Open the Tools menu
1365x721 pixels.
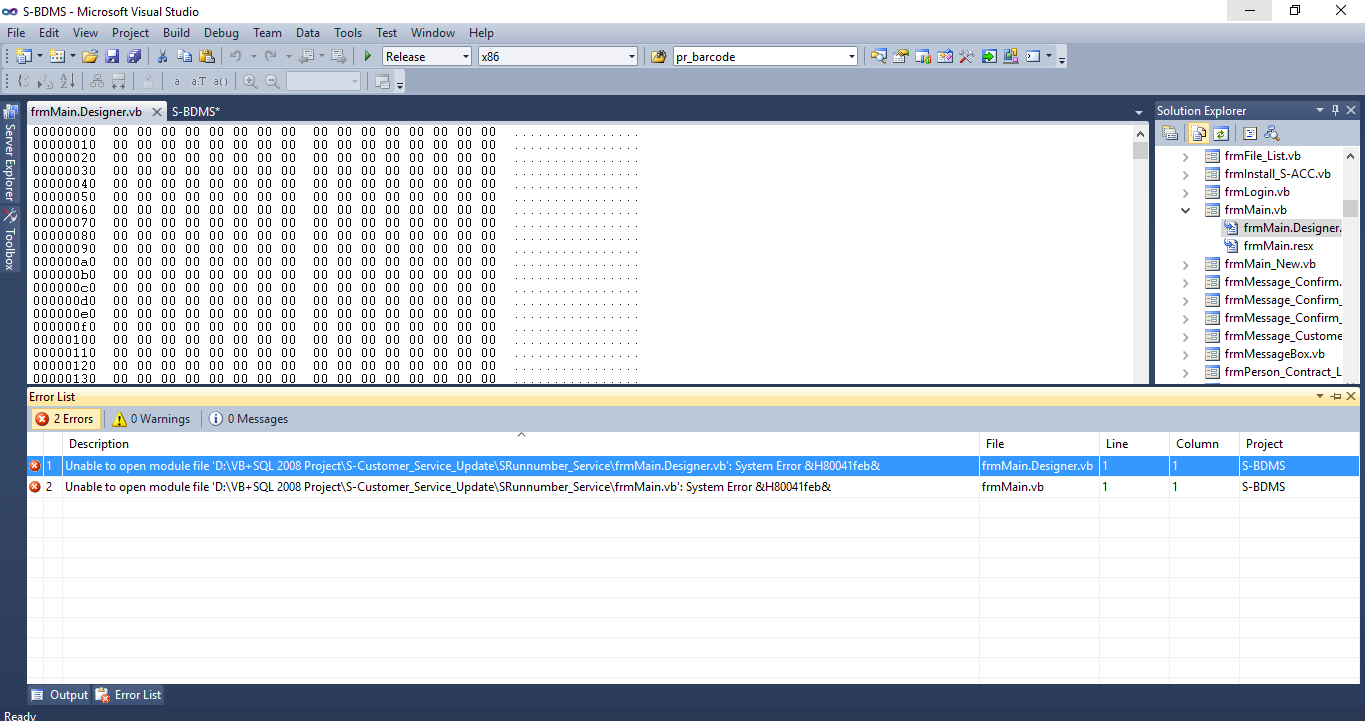[348, 33]
